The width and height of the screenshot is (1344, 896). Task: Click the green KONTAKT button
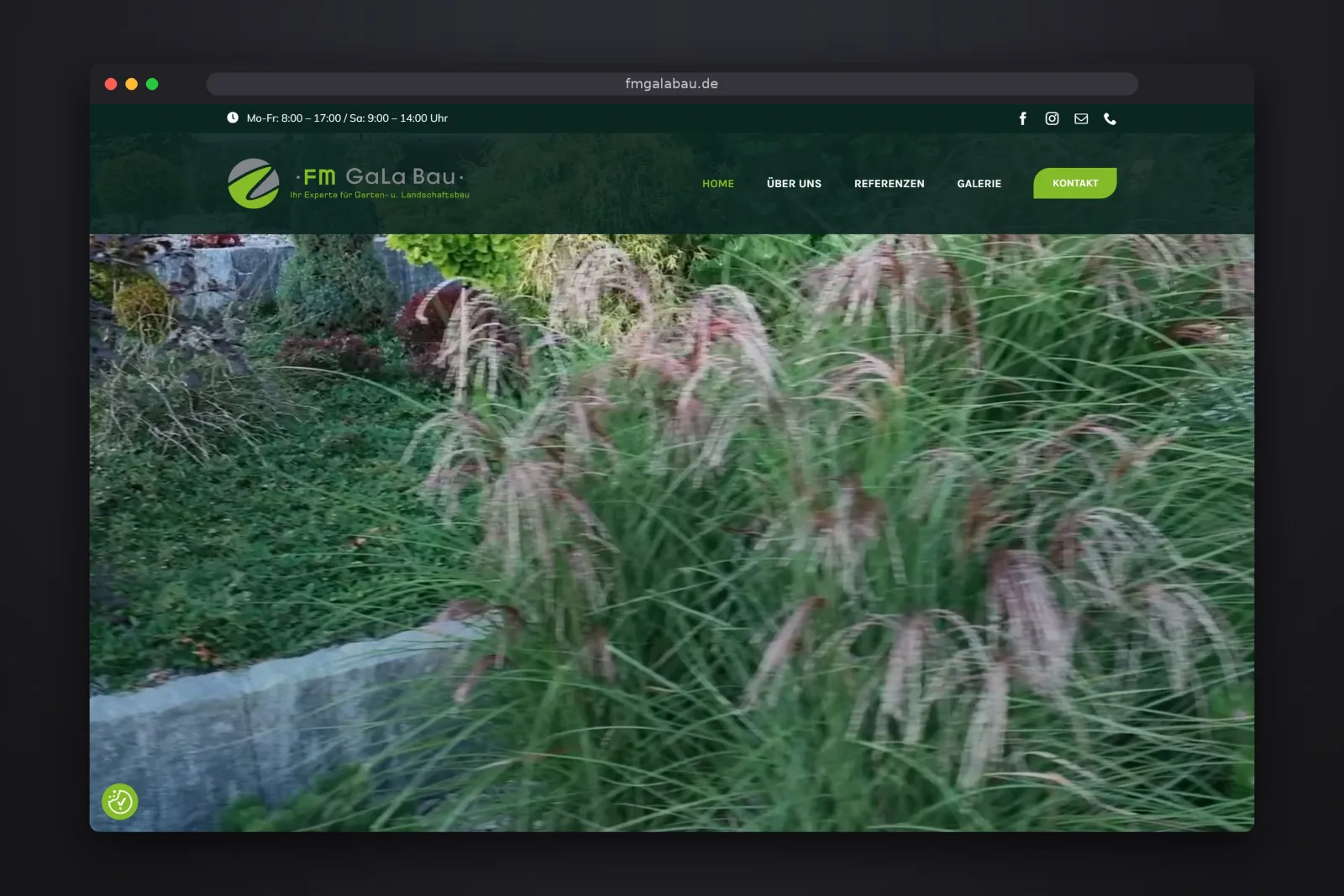pos(1075,183)
